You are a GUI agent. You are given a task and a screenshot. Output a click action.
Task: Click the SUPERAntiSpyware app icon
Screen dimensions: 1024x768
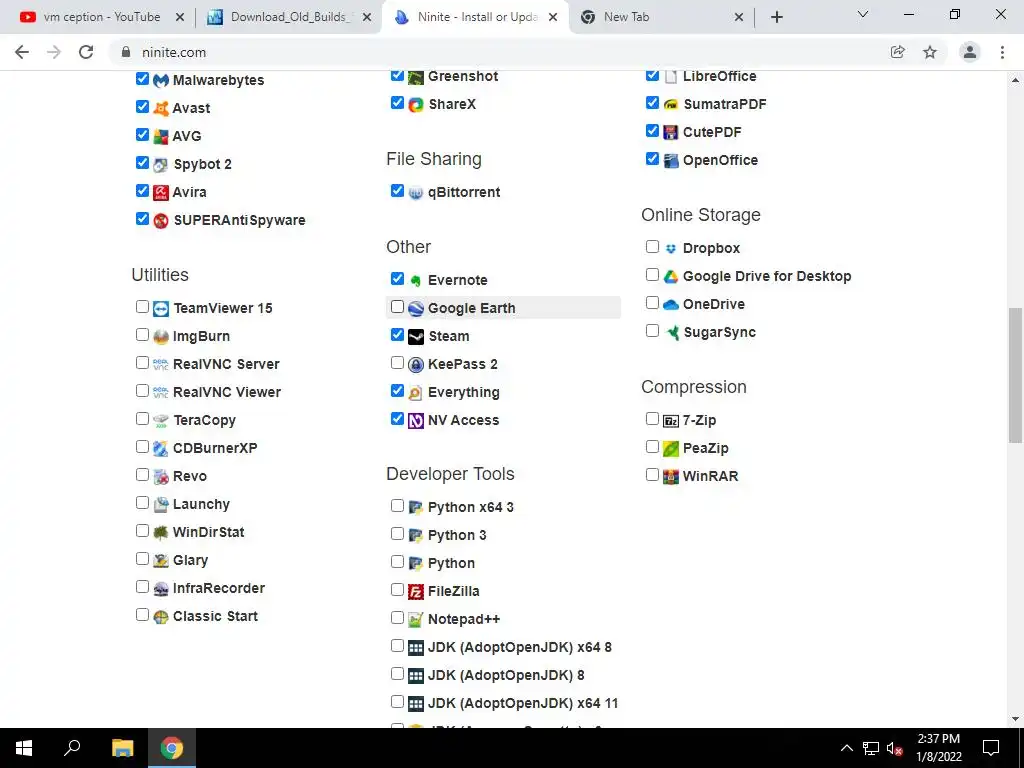161,221
